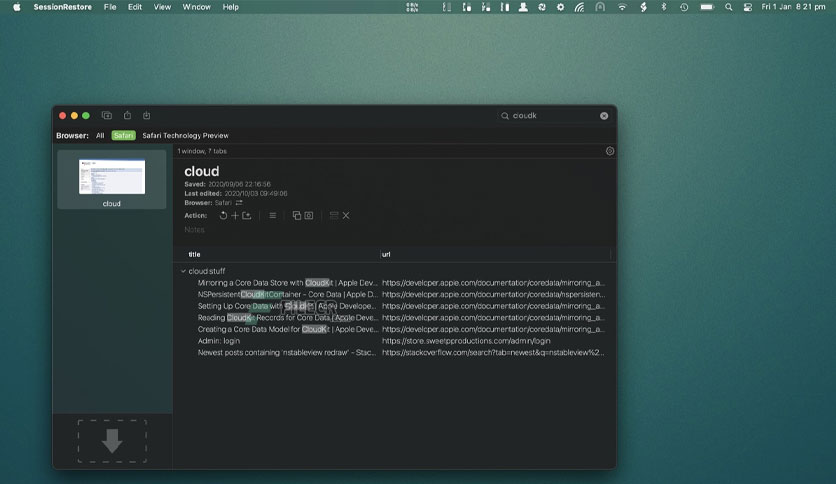The width and height of the screenshot is (836, 484).
Task: Open the Apple menu
Action: tap(17, 7)
